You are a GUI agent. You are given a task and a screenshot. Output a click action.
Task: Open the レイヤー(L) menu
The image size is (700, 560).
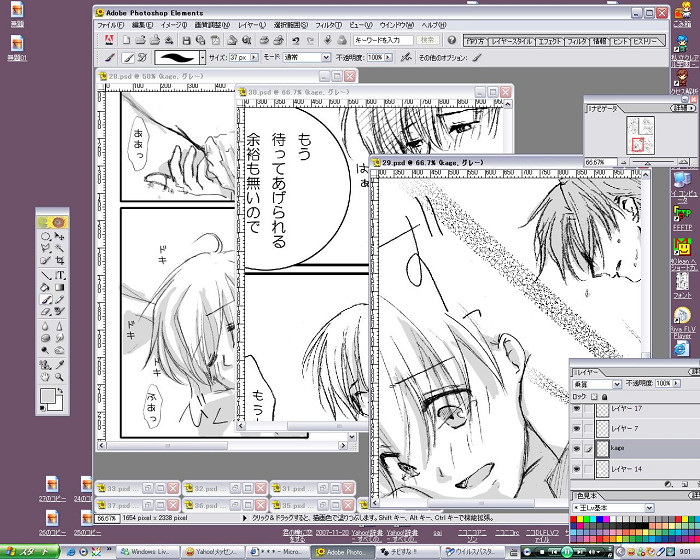coord(251,25)
